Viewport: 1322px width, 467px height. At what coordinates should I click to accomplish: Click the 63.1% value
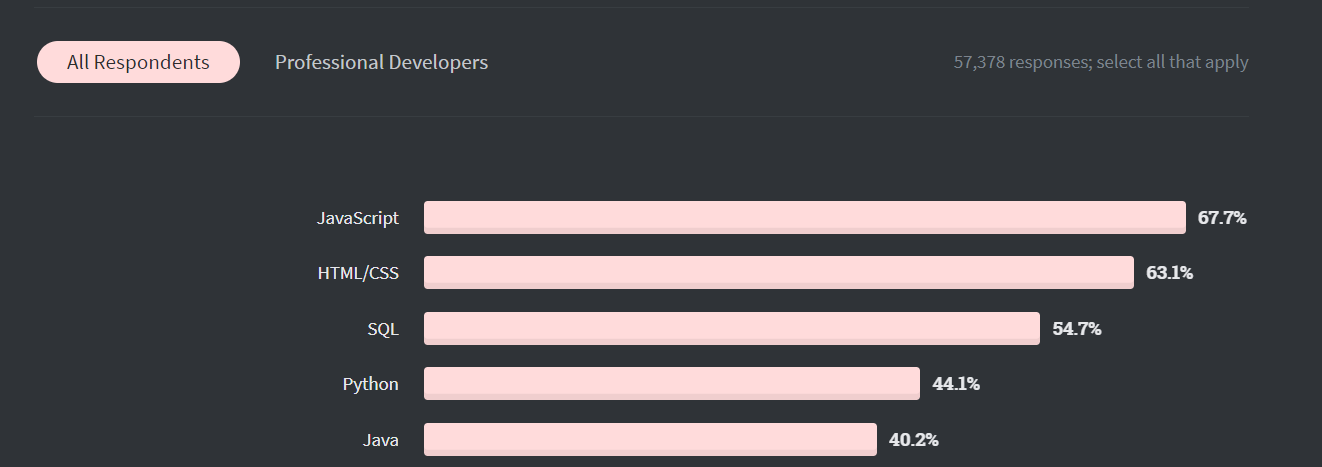(1169, 272)
